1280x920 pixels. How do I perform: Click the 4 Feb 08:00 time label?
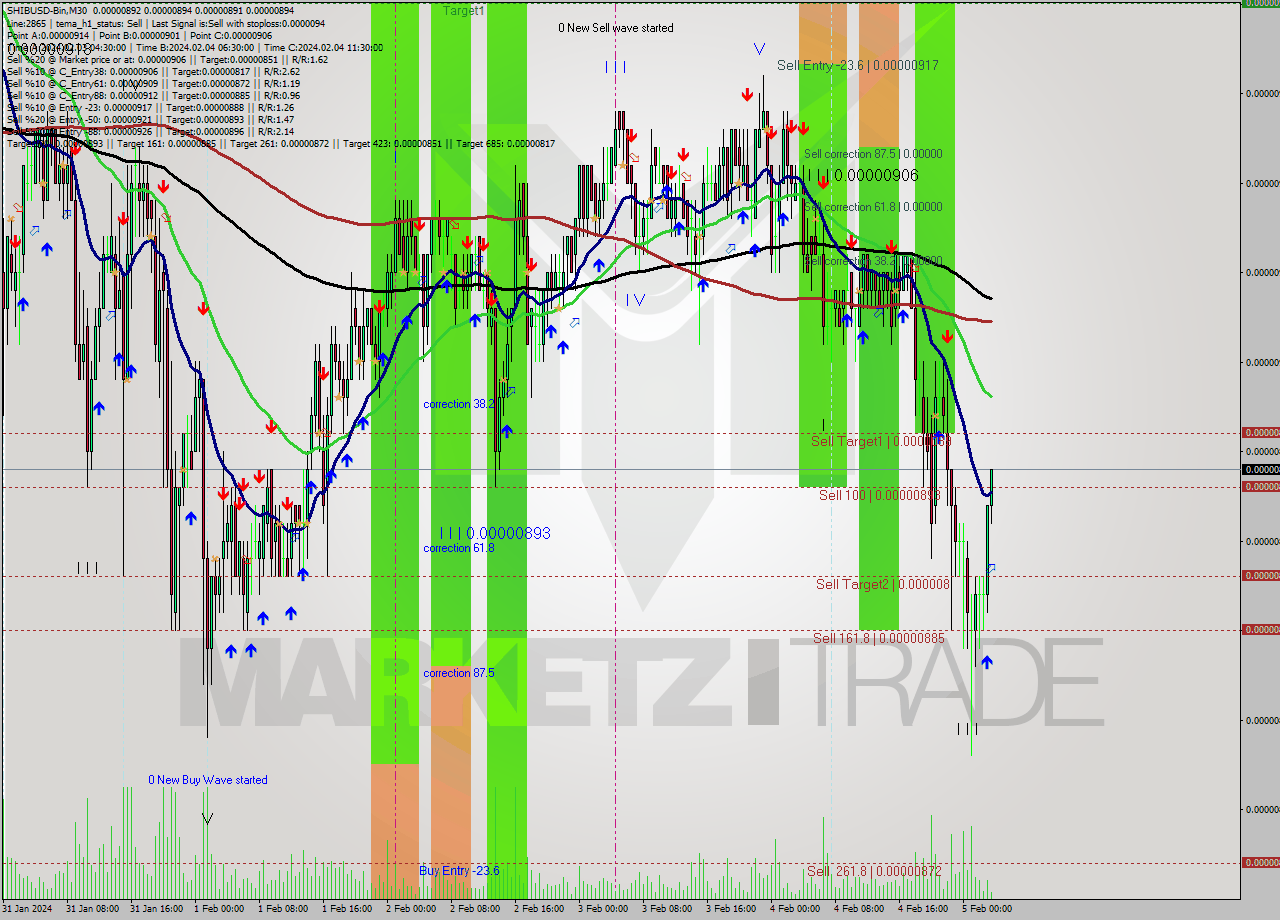point(858,909)
